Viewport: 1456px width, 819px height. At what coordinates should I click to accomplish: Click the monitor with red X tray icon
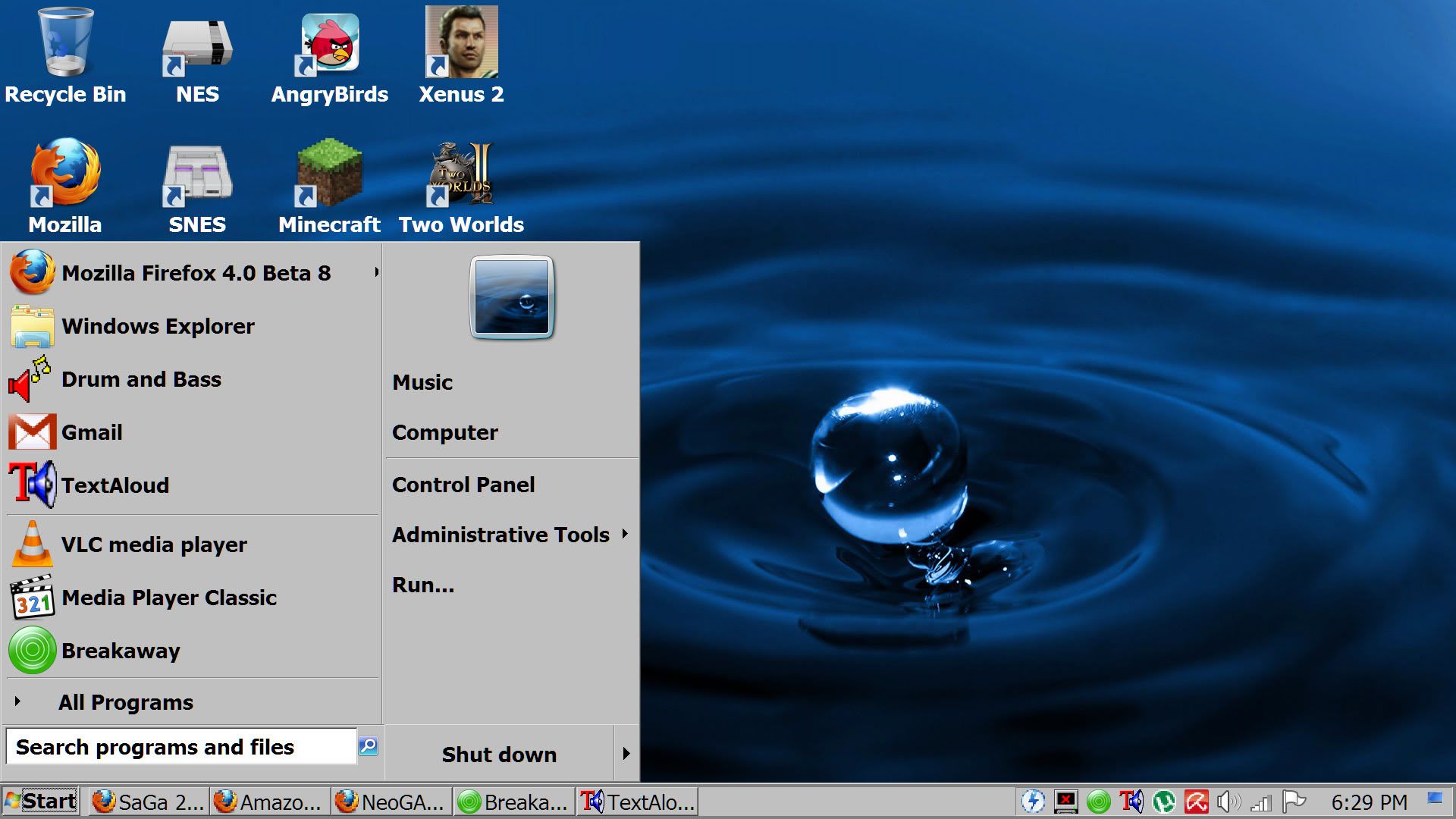click(1065, 802)
